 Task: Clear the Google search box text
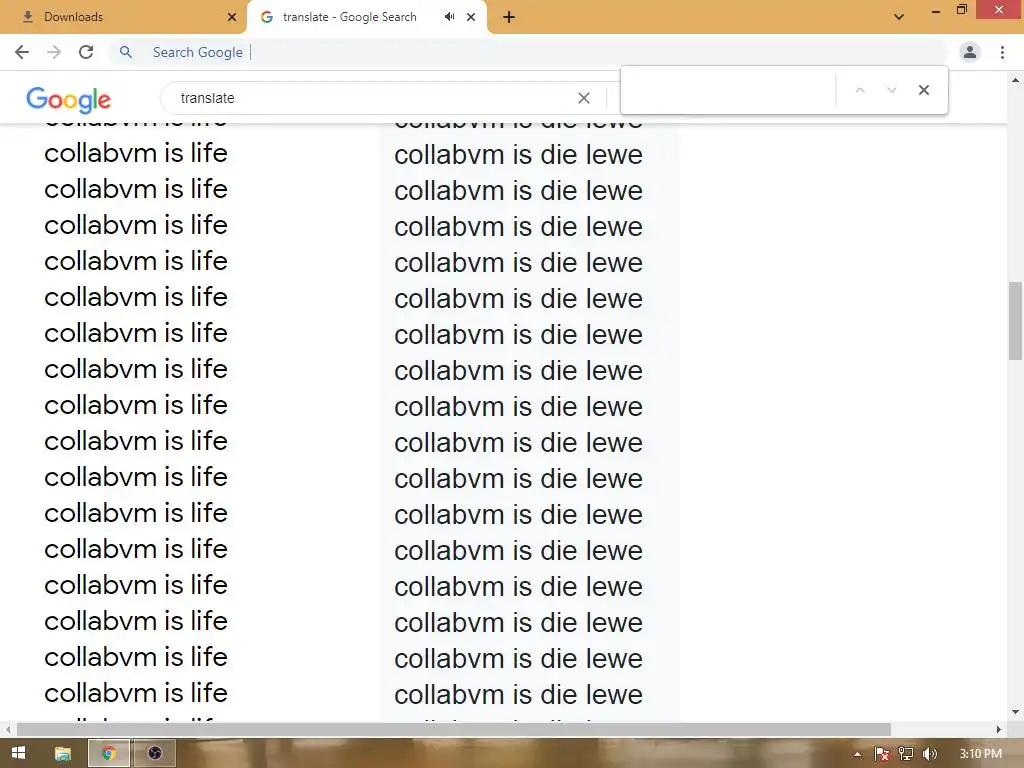[x=584, y=98]
